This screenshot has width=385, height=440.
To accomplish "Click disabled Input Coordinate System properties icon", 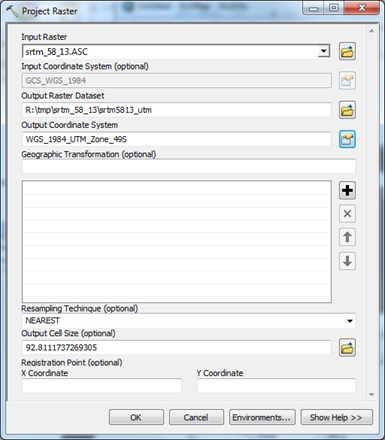I will [347, 80].
